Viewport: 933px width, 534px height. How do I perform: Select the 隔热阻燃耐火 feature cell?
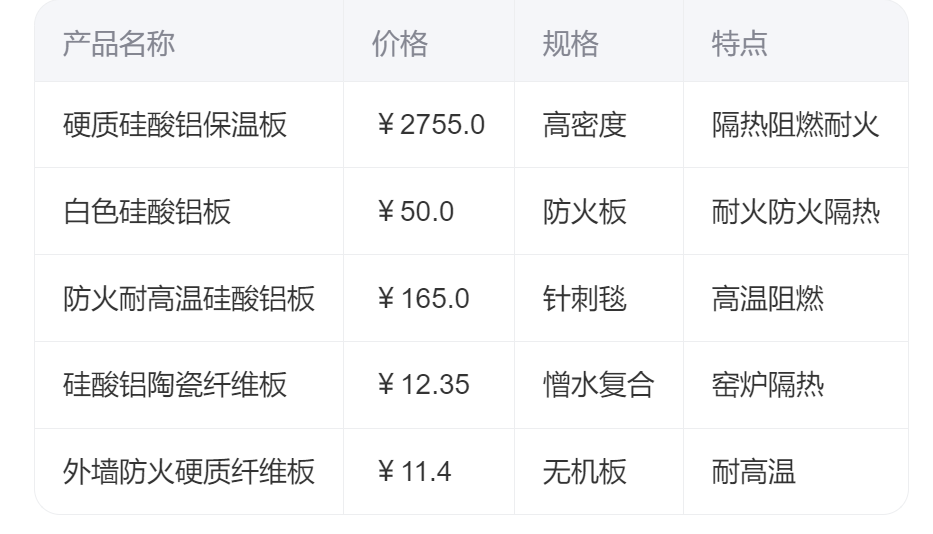point(796,125)
